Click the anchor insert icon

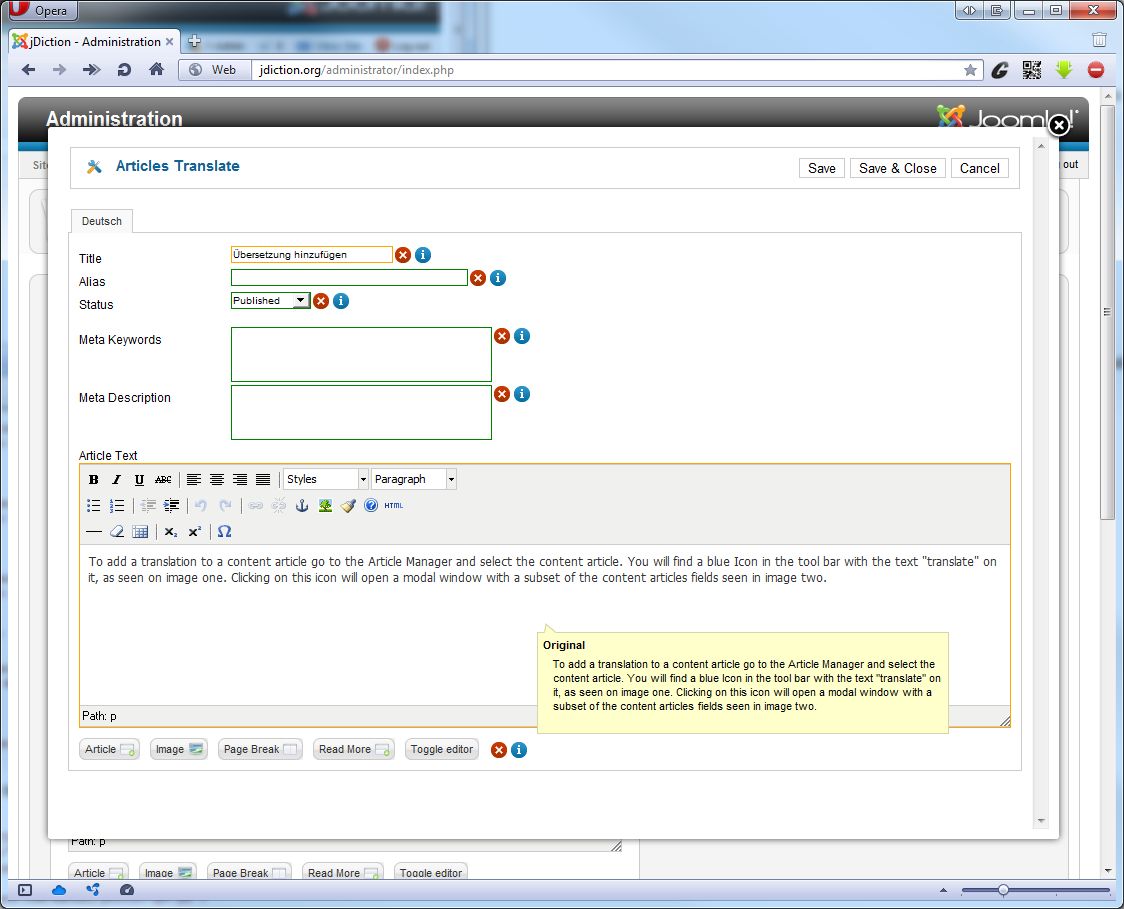[302, 506]
